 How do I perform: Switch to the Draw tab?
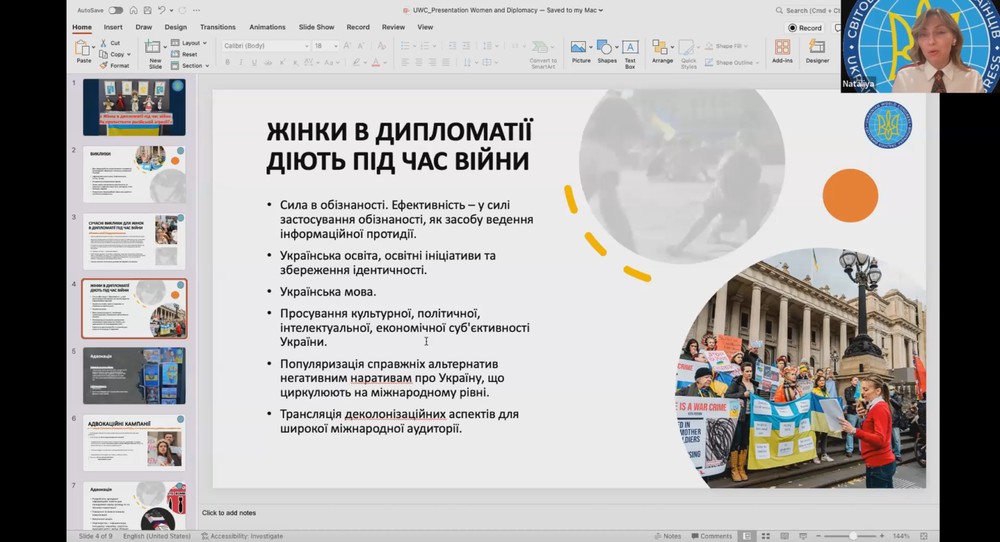(x=143, y=27)
